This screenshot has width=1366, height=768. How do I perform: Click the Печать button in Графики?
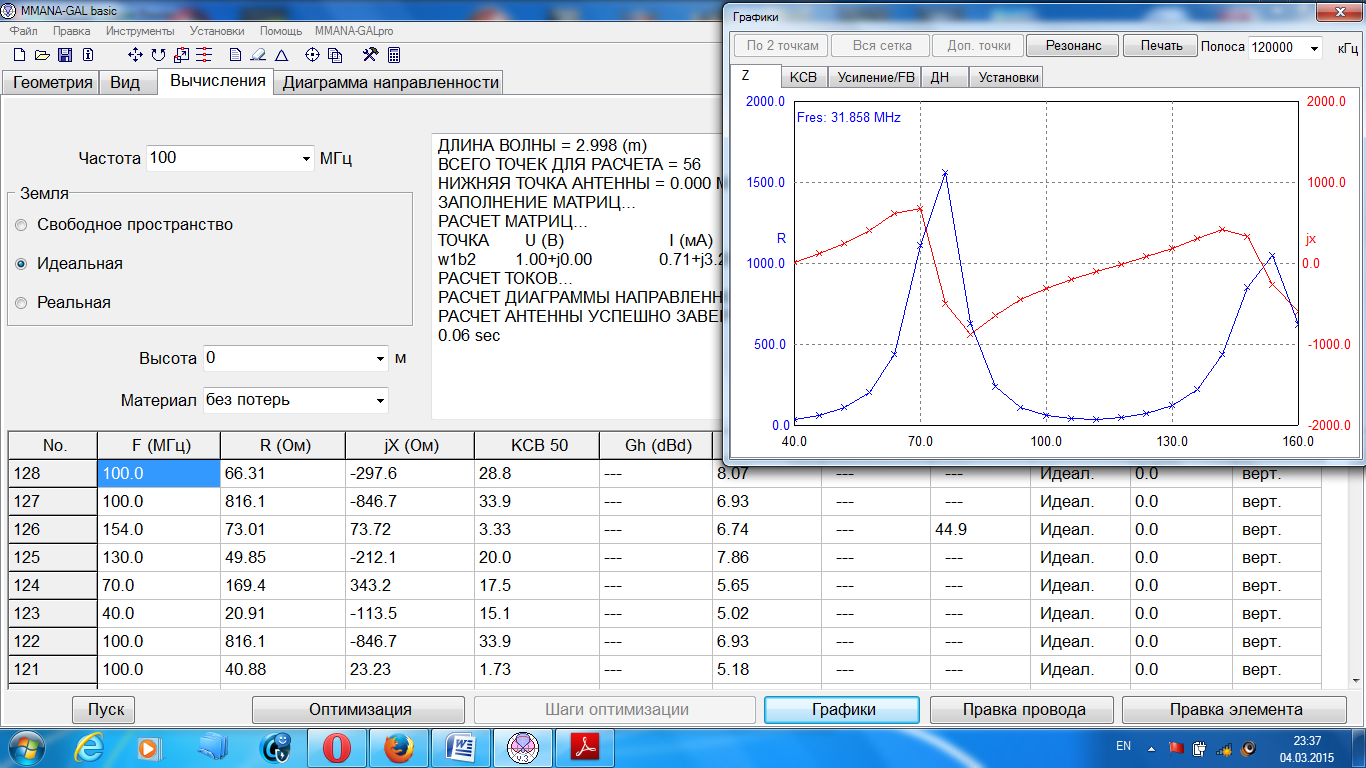click(1161, 46)
